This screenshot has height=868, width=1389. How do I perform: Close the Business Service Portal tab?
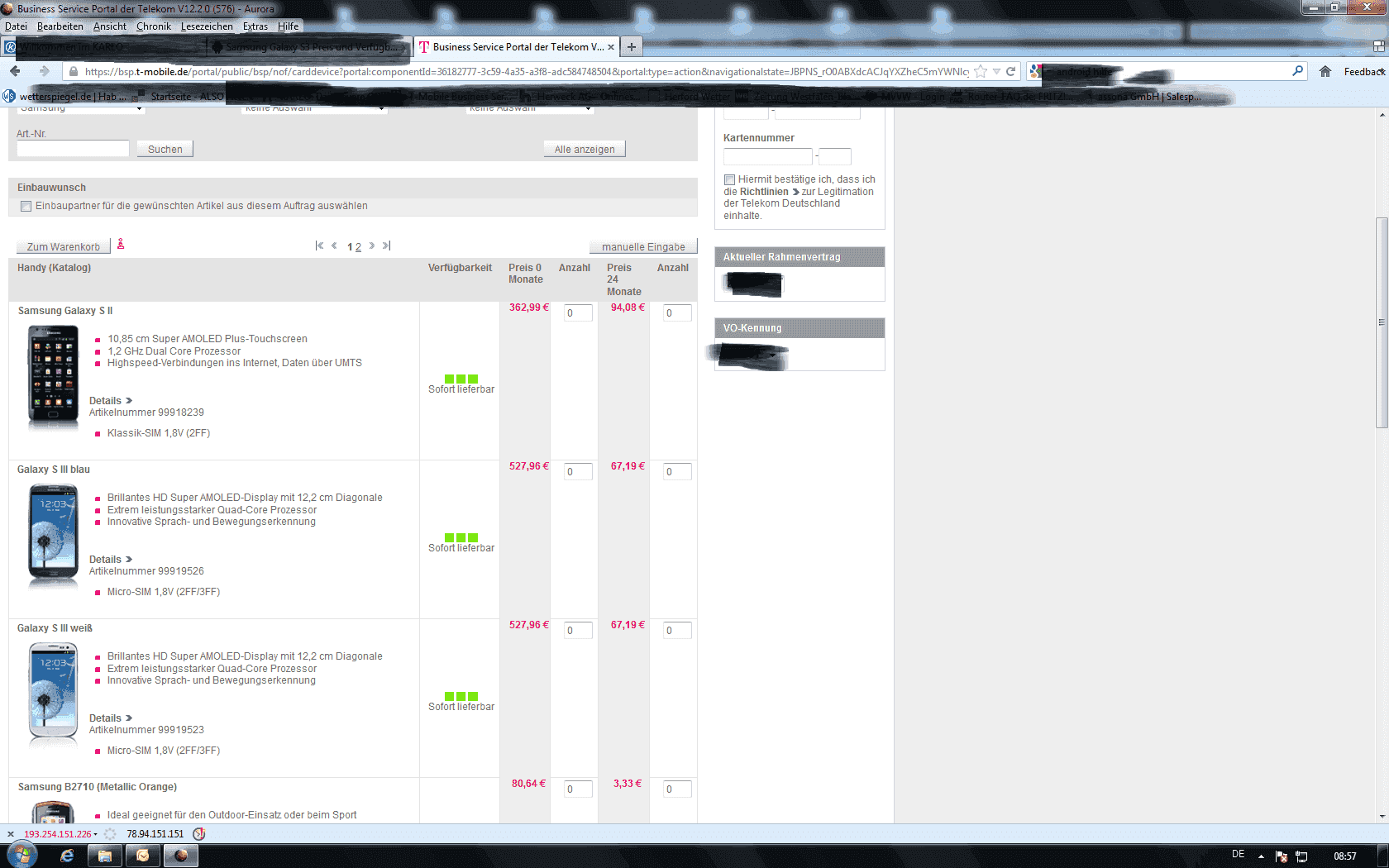click(x=611, y=47)
